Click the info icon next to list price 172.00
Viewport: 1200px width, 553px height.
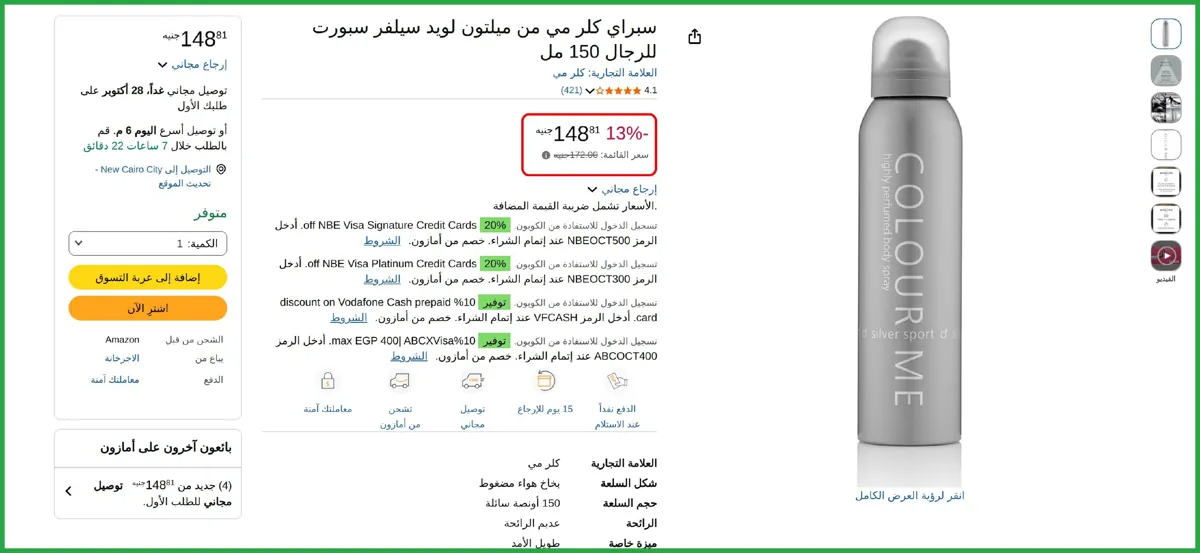tap(546, 155)
